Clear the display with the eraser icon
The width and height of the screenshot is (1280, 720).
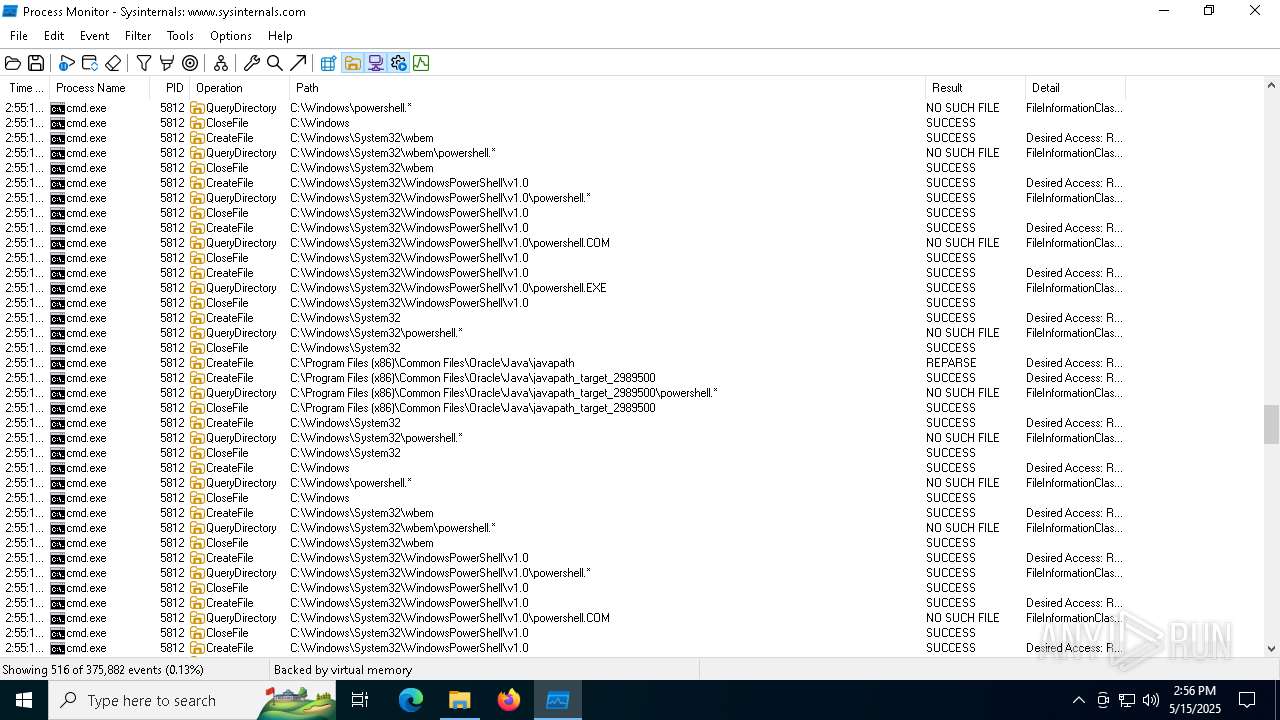(113, 63)
